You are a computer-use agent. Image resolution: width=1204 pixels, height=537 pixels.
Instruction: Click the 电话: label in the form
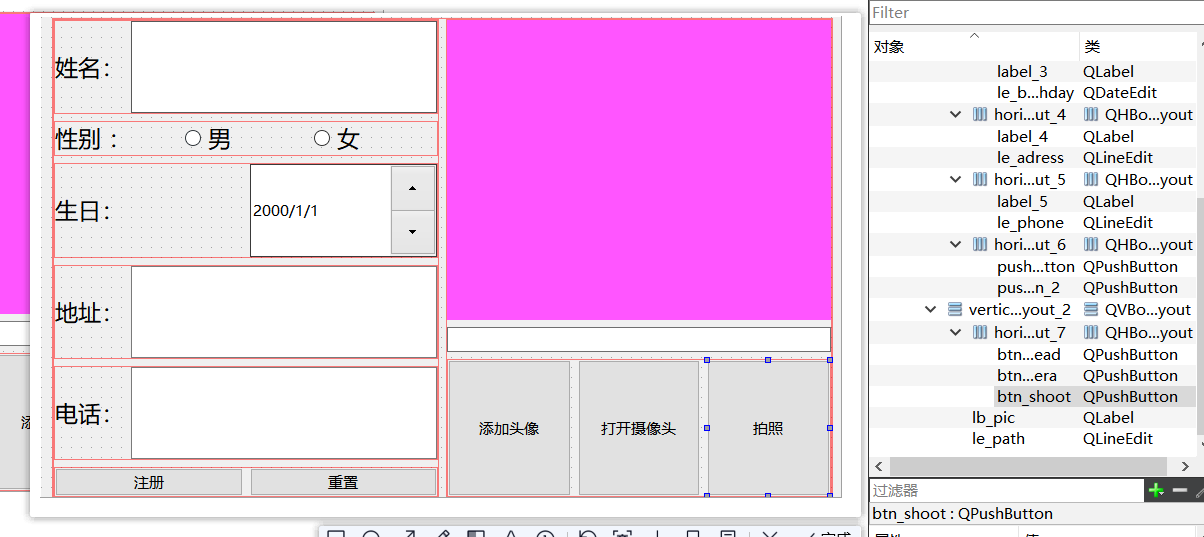point(83,414)
